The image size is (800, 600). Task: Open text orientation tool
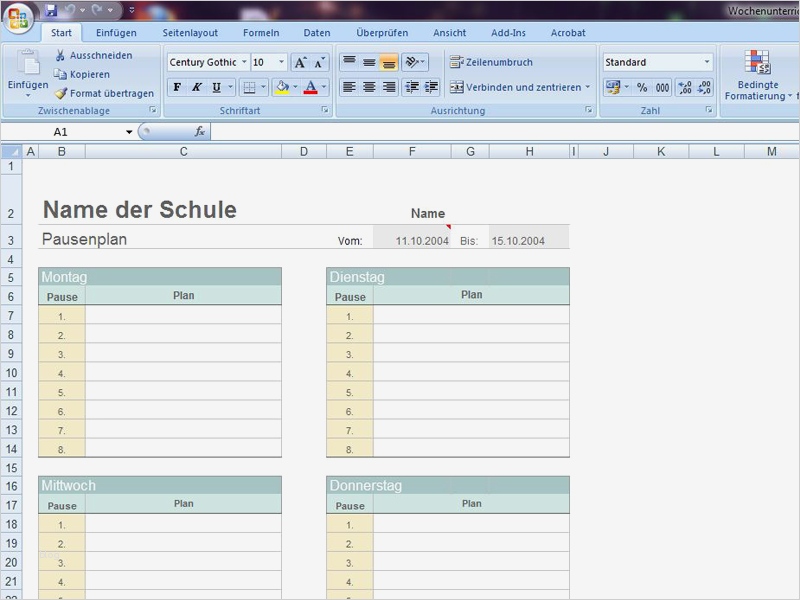[415, 62]
